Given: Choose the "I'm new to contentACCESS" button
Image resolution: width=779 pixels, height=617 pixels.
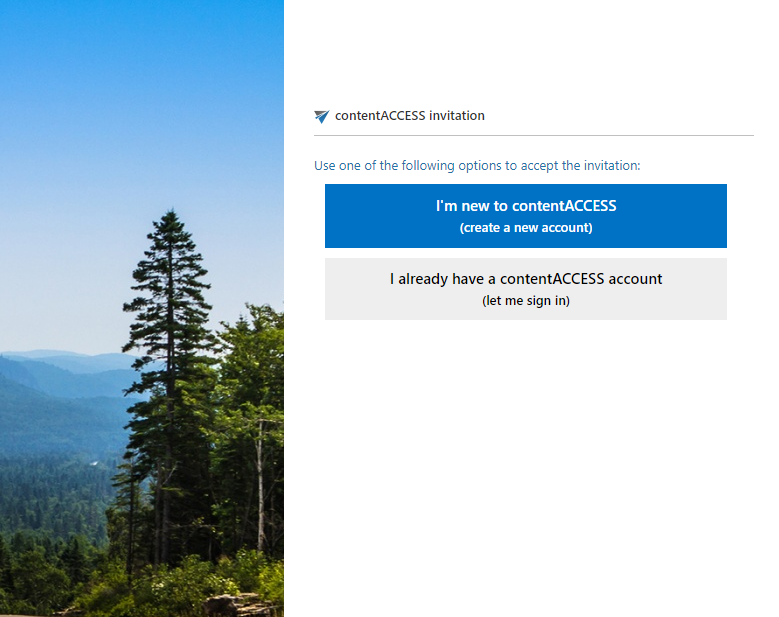Looking at the screenshot, I should click(x=526, y=216).
